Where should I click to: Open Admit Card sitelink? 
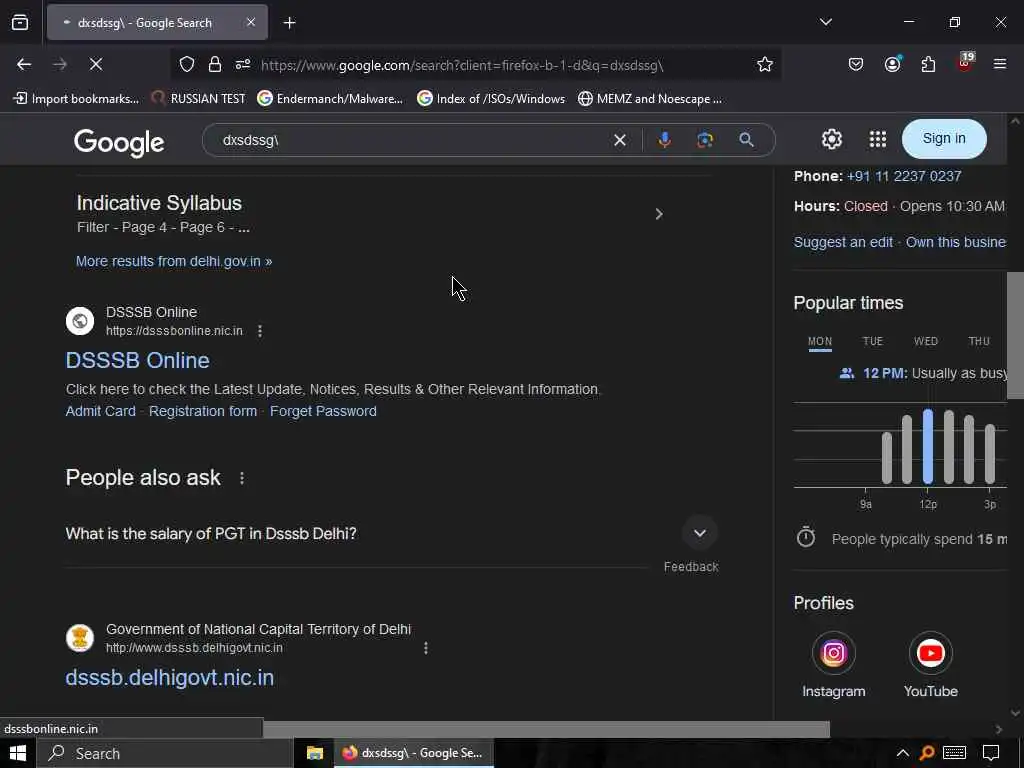[101, 411]
